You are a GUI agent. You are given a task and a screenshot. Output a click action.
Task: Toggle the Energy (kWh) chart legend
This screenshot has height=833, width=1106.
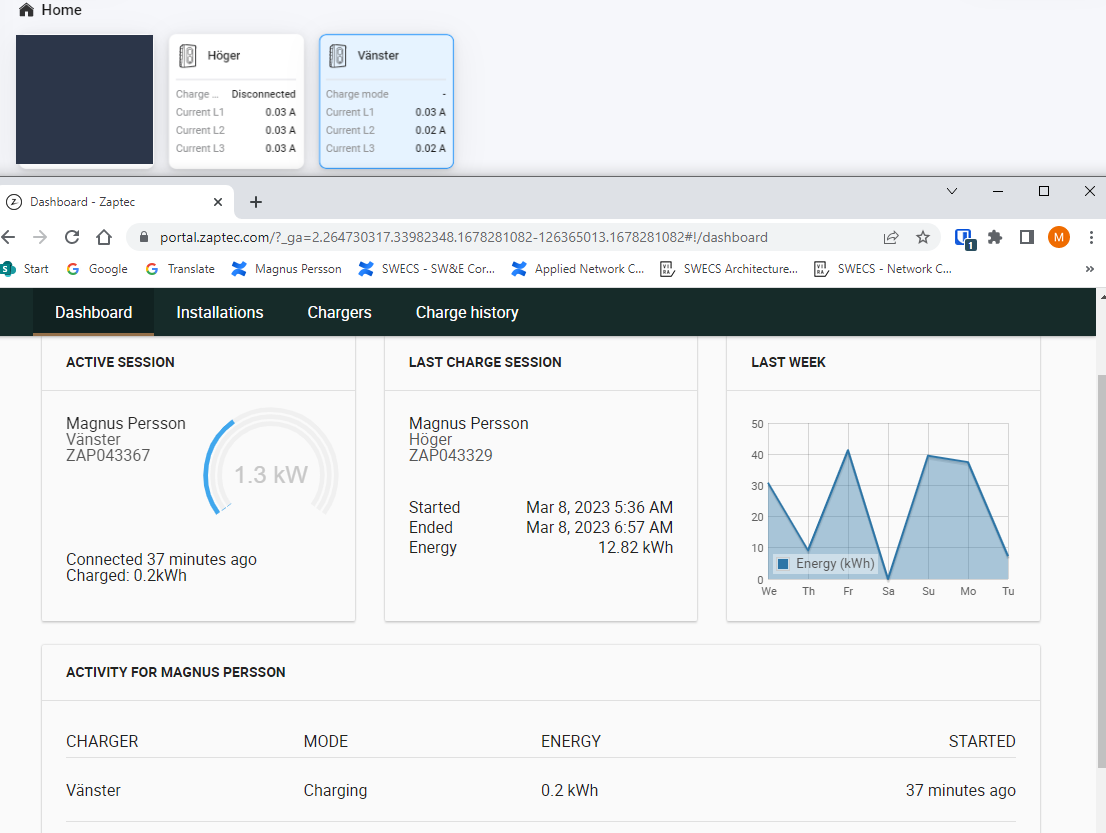coord(826,564)
